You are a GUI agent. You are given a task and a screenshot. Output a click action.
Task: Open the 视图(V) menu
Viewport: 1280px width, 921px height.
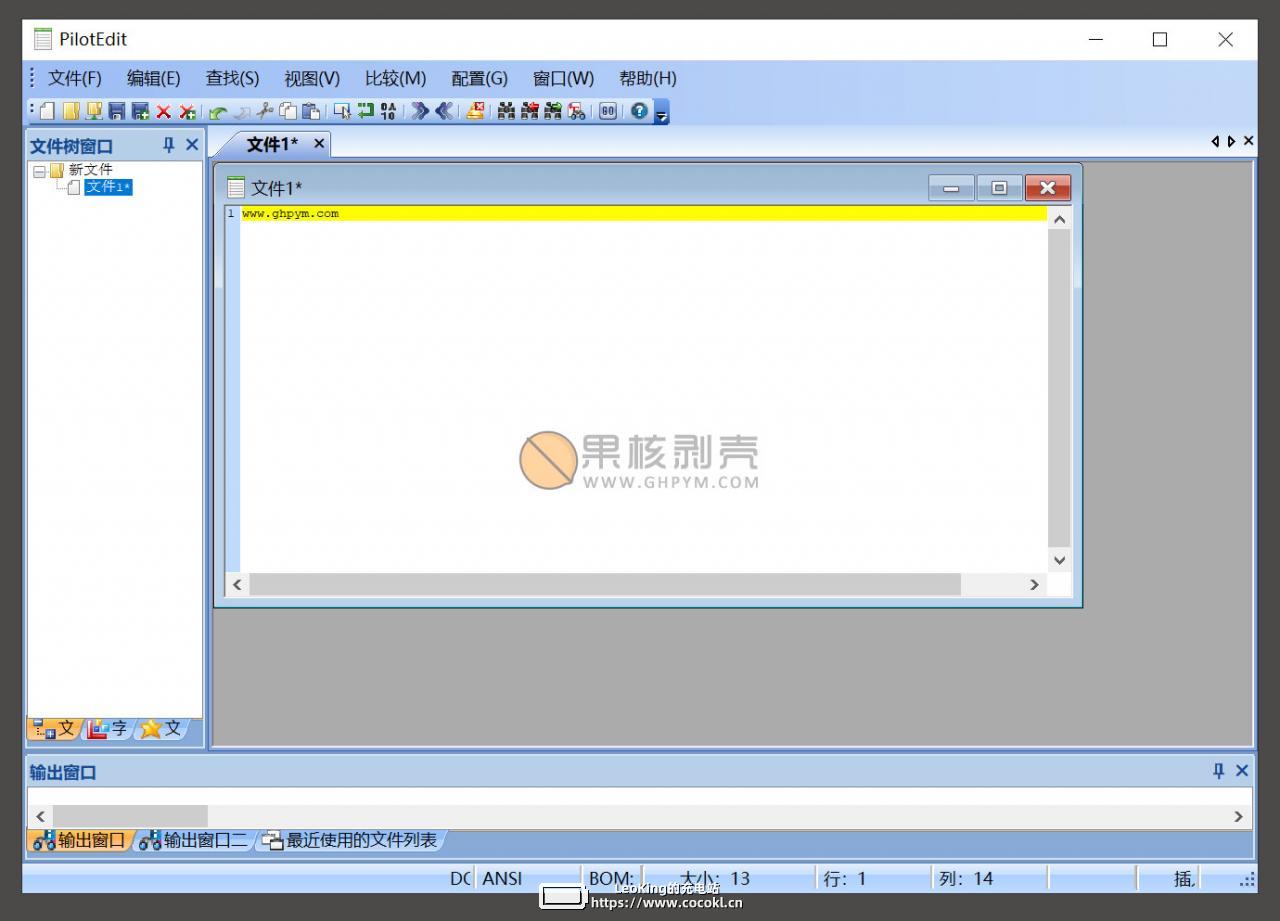click(312, 78)
